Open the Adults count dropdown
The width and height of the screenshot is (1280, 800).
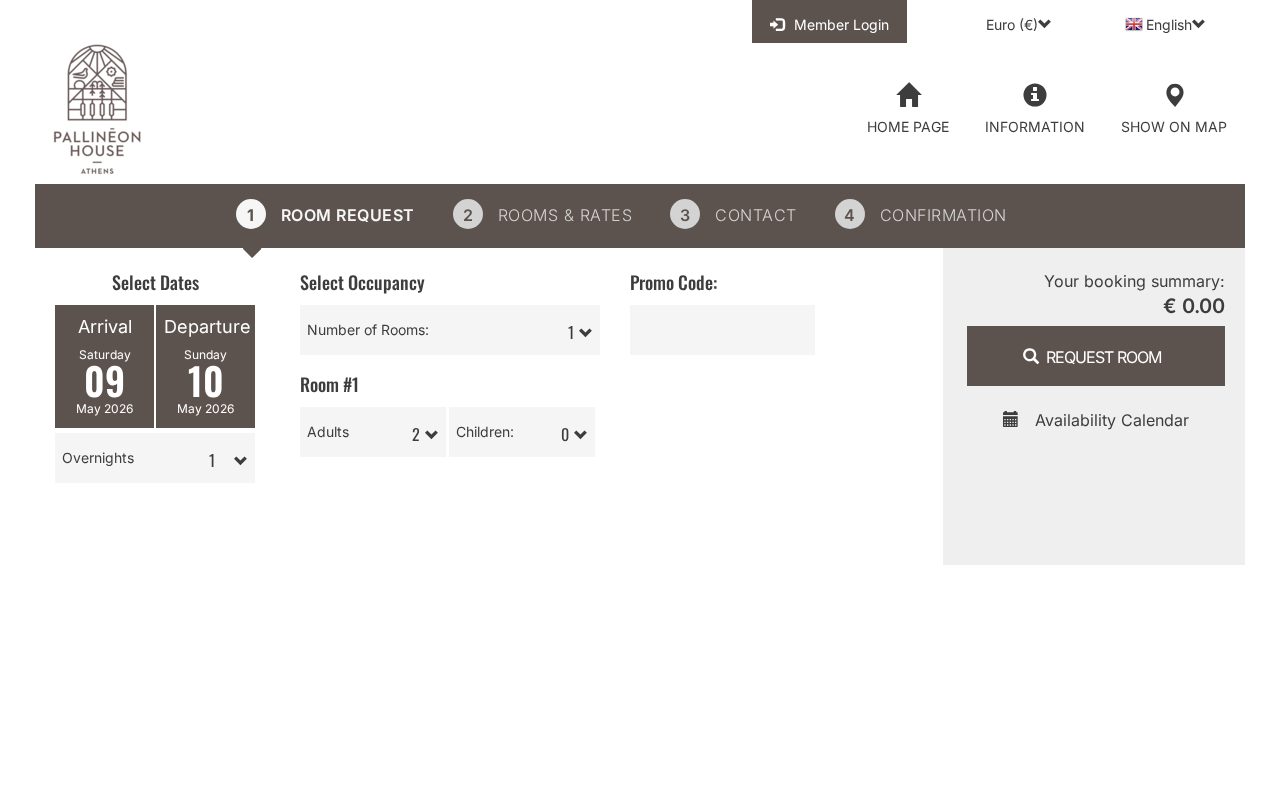(x=373, y=432)
